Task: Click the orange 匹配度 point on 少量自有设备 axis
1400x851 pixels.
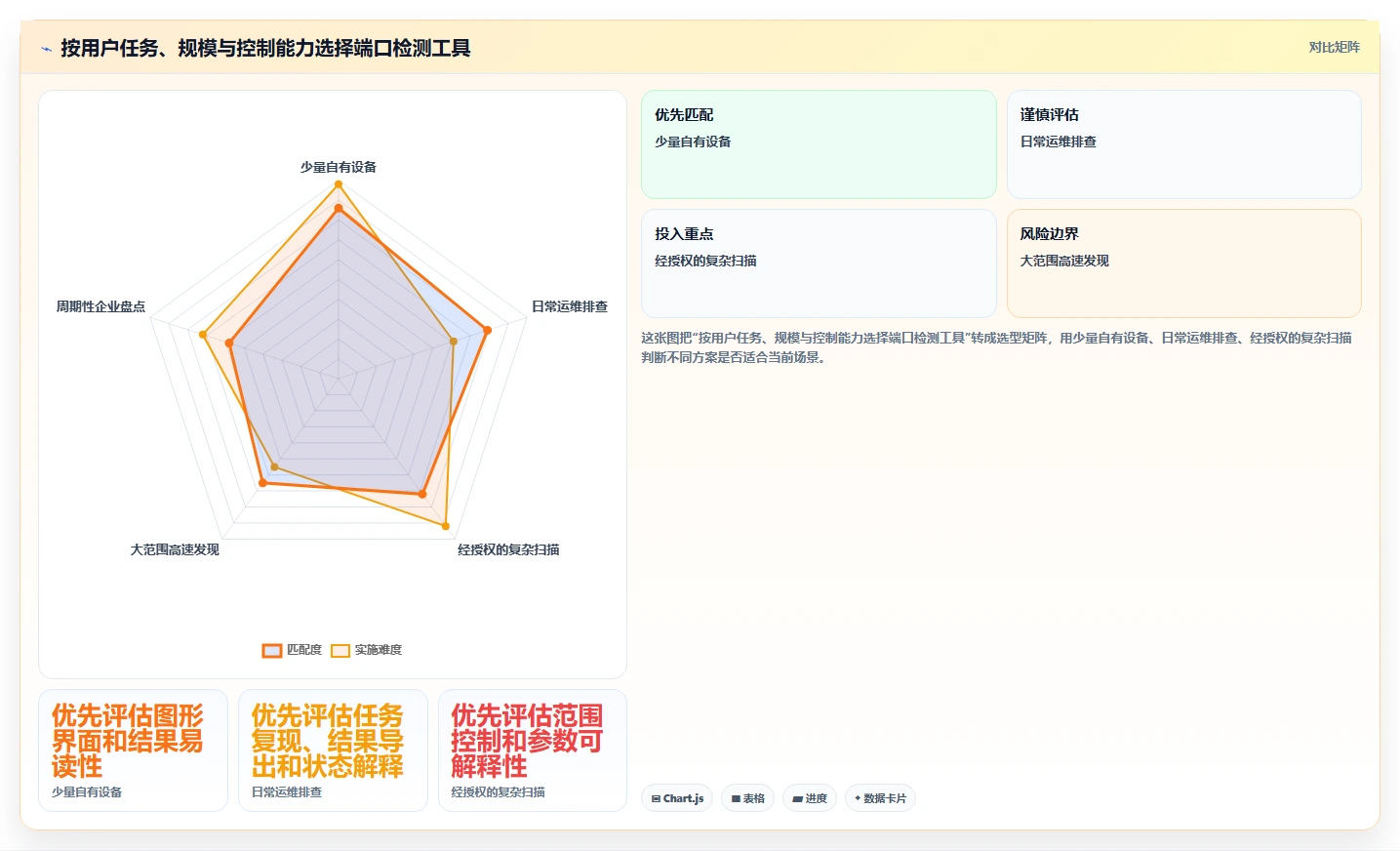Action: coord(339,208)
